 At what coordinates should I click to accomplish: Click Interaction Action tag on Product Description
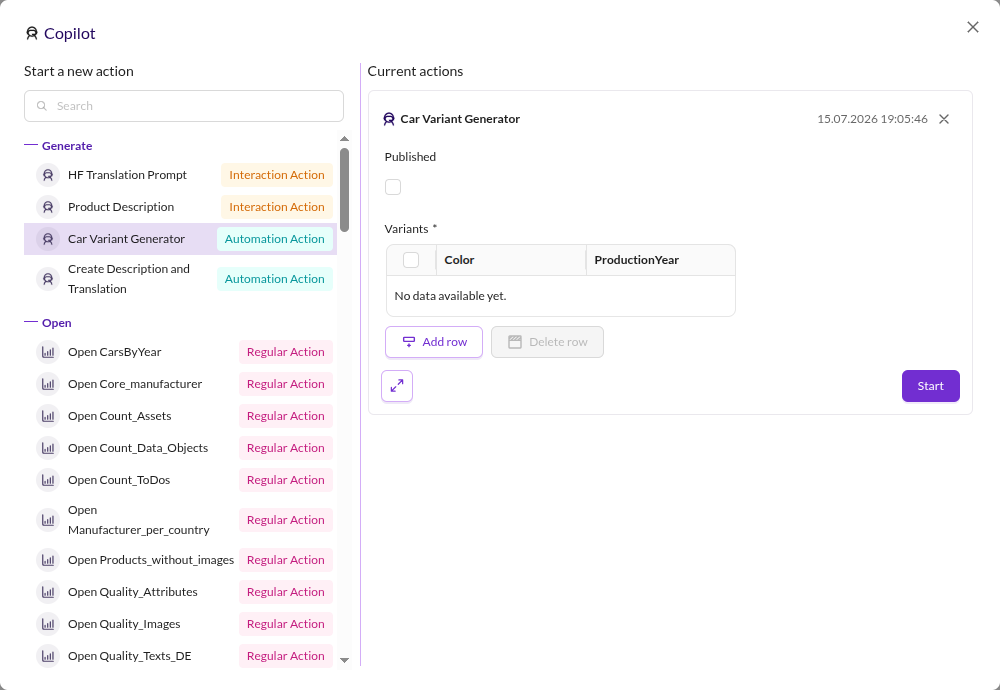(x=277, y=207)
